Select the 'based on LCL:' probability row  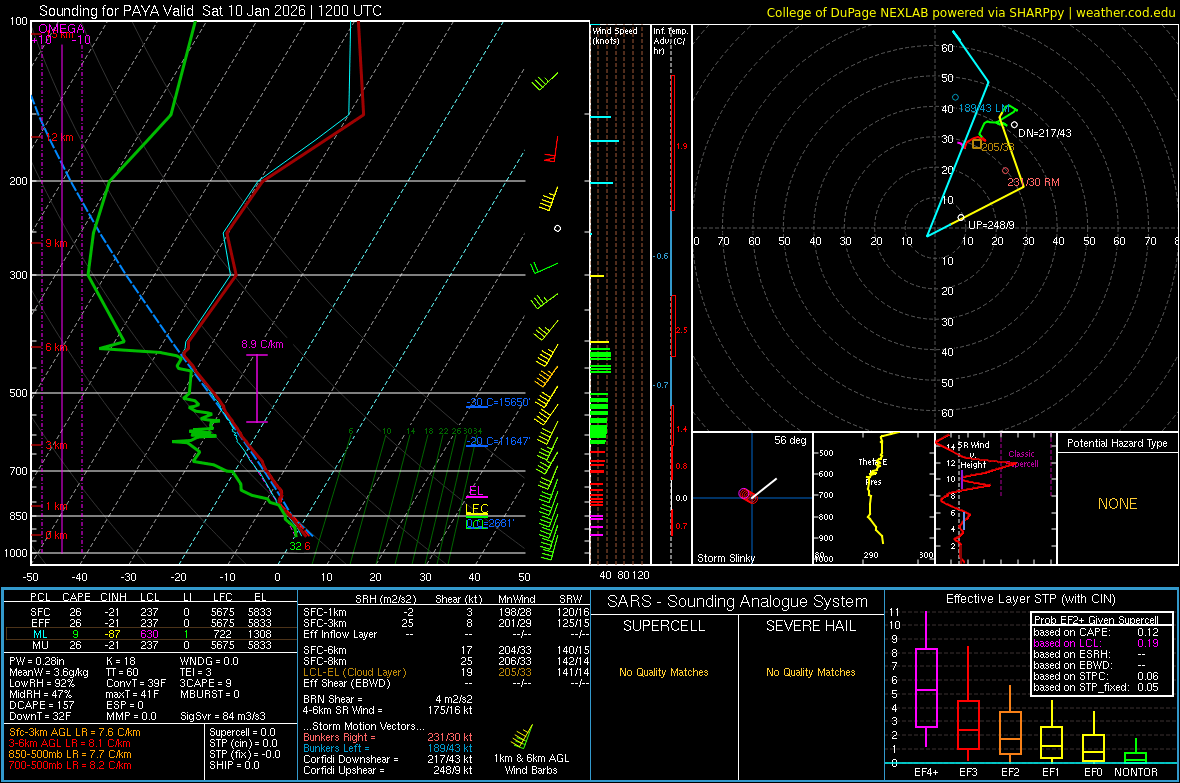click(1096, 643)
